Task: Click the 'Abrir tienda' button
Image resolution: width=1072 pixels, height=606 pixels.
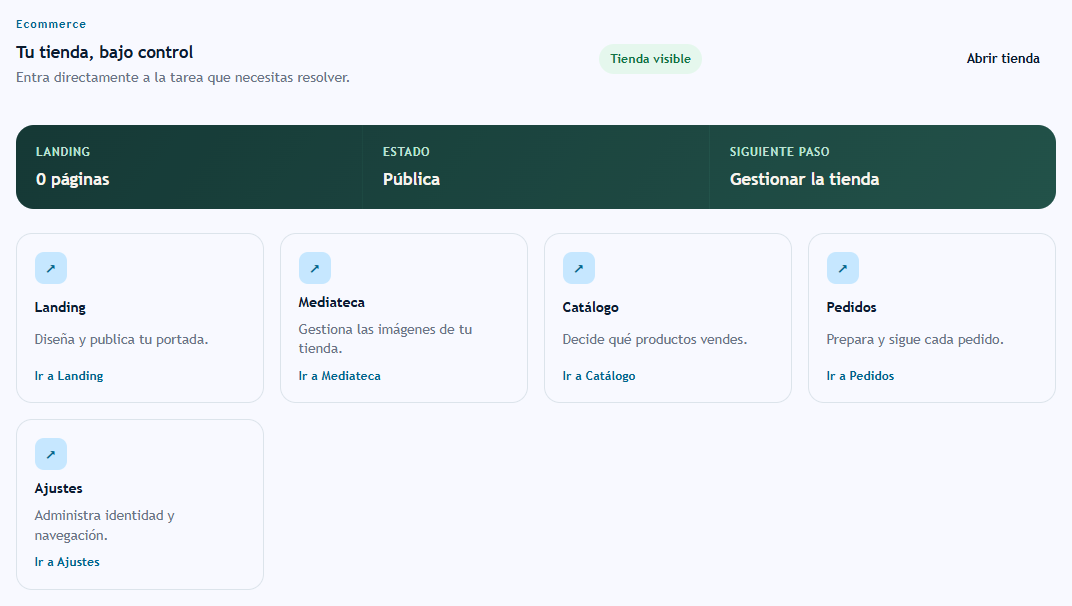Action: 1003,59
